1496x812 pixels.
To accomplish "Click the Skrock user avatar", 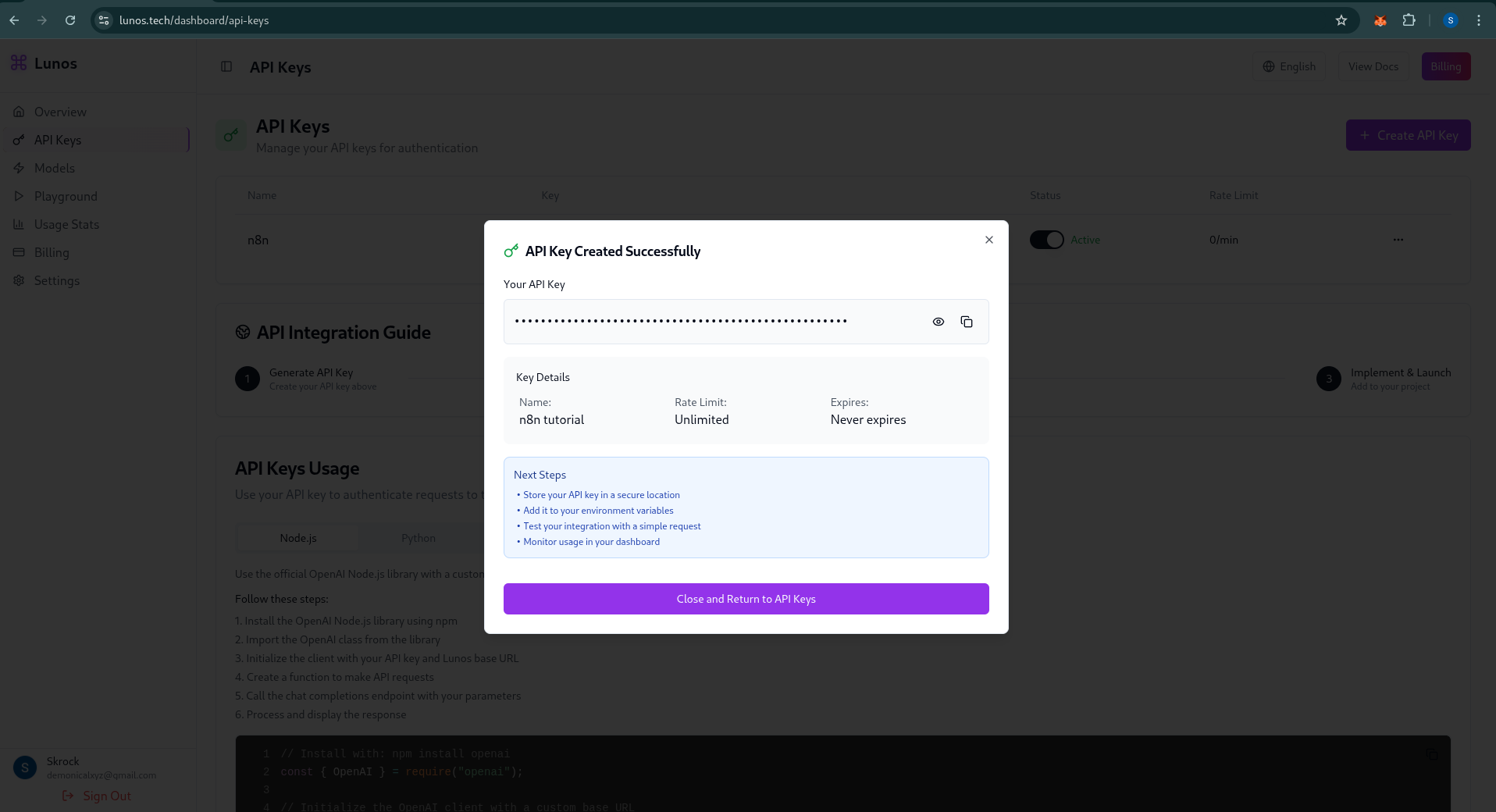I will (25, 767).
